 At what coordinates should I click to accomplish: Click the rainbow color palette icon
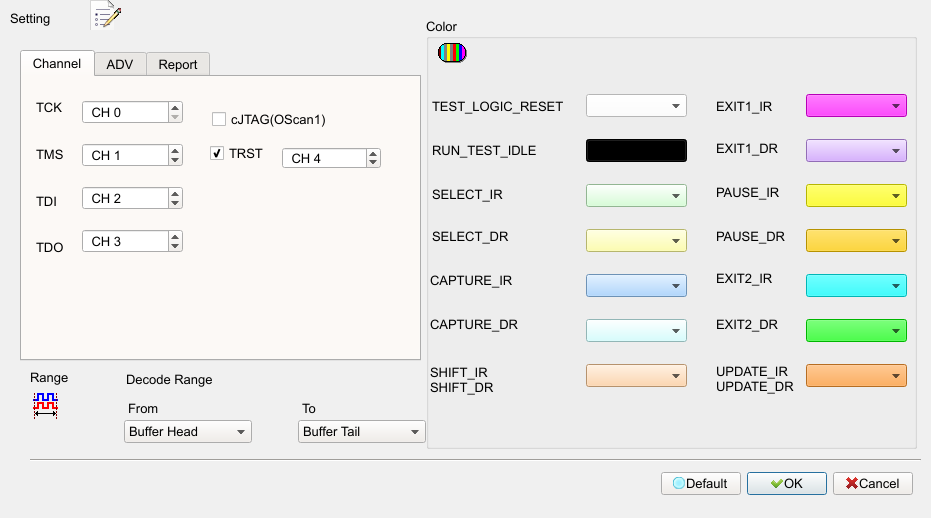pyautogui.click(x=452, y=53)
